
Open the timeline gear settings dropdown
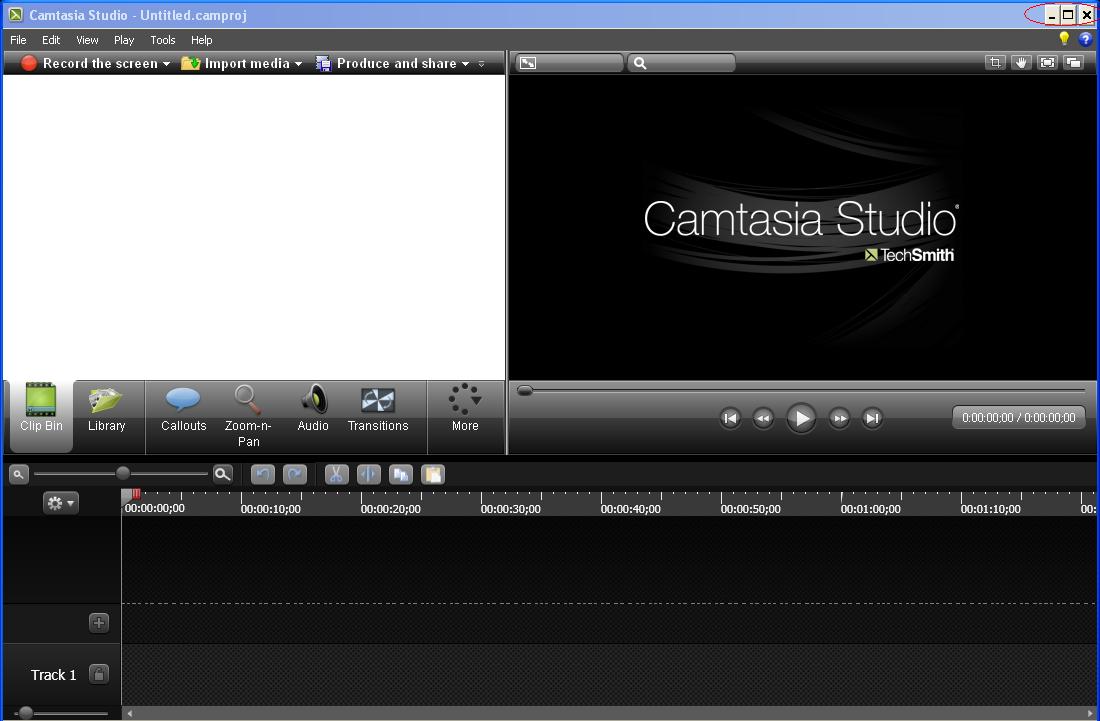(60, 503)
